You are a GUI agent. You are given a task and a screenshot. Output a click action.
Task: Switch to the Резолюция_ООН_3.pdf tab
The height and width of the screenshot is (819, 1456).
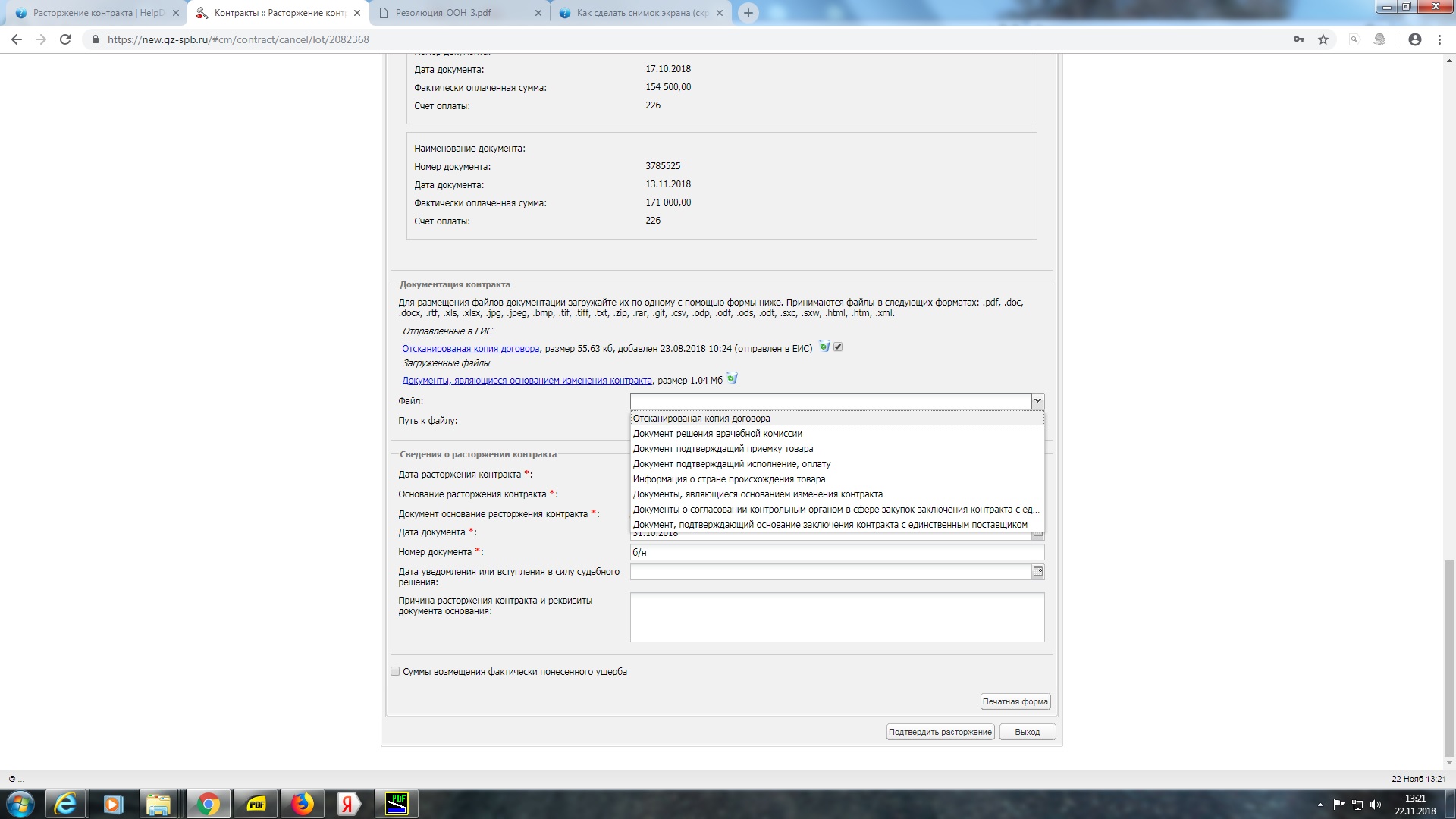click(x=444, y=13)
